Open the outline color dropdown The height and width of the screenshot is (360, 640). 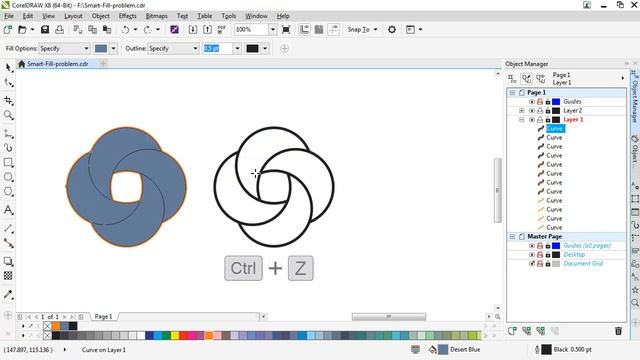coord(265,49)
